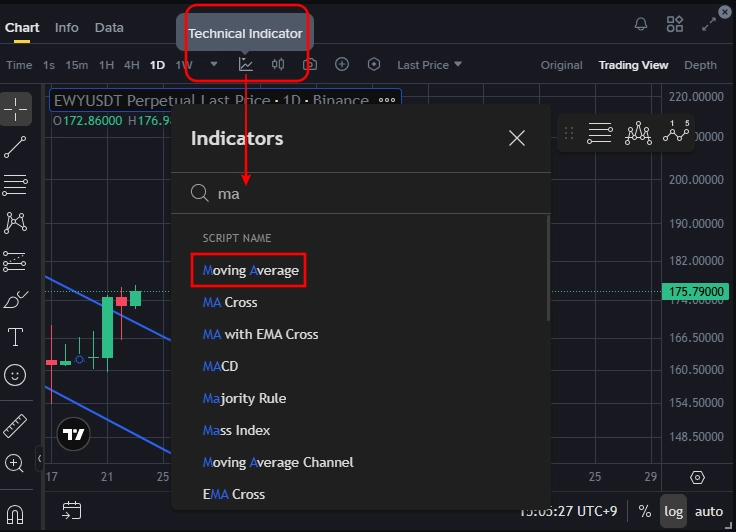Toggle auto scale mode

(708, 511)
